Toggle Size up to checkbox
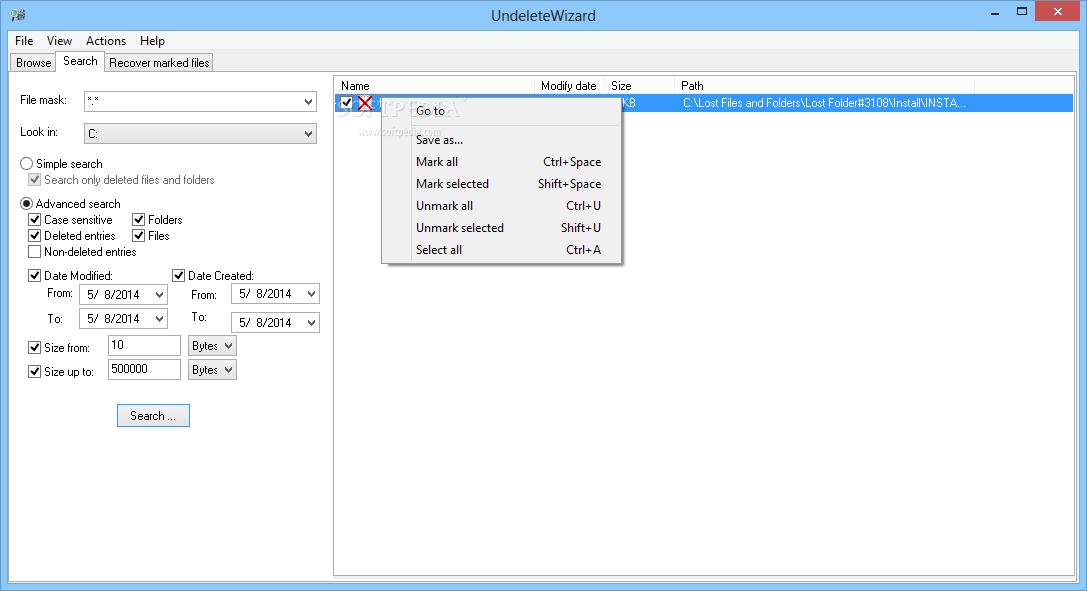The image size is (1087, 591). pos(35,372)
